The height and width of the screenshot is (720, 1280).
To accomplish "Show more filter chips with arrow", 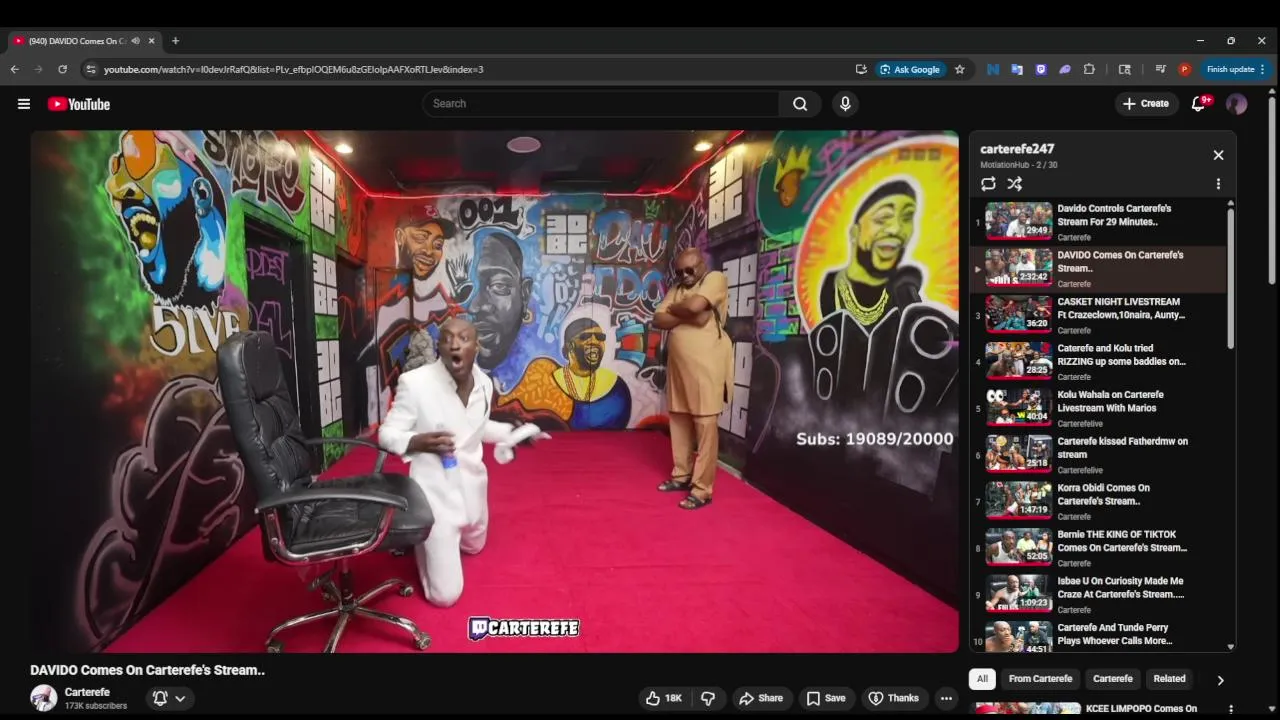I will (1220, 680).
